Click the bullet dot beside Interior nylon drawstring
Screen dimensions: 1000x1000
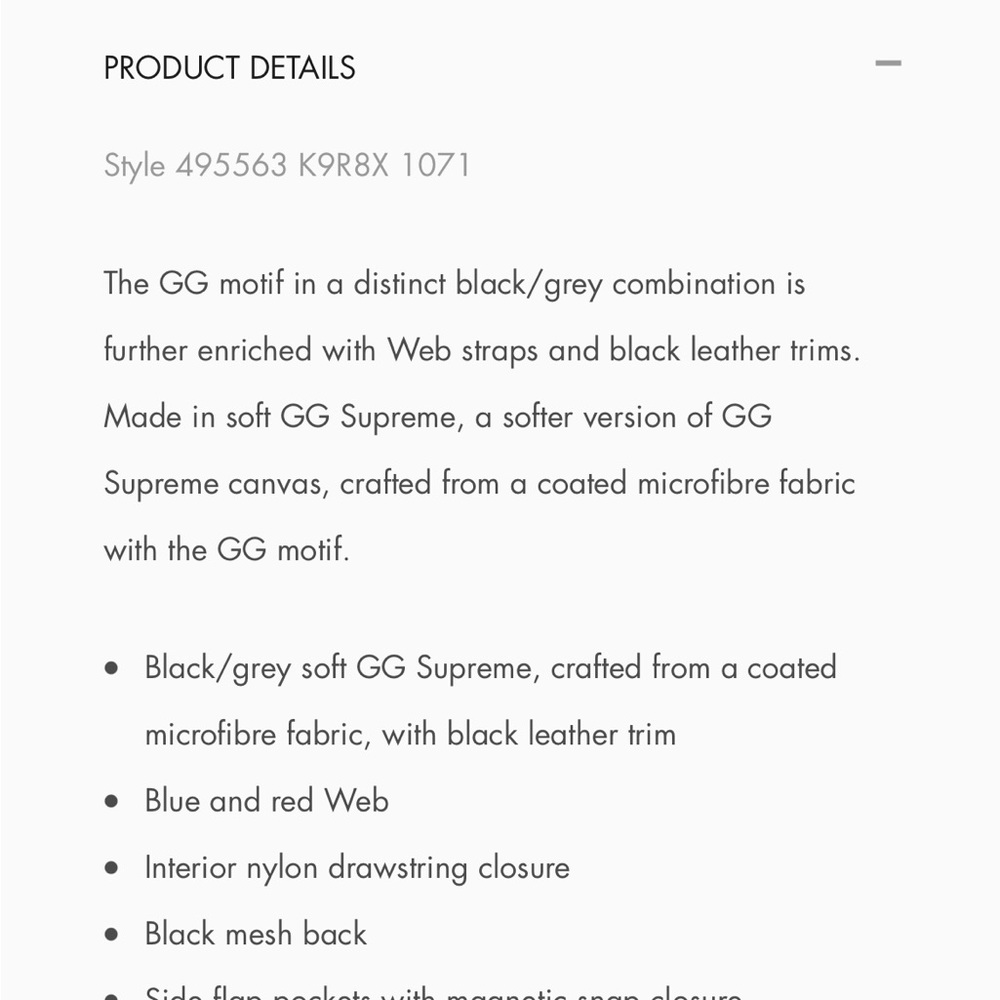[x=112, y=868]
